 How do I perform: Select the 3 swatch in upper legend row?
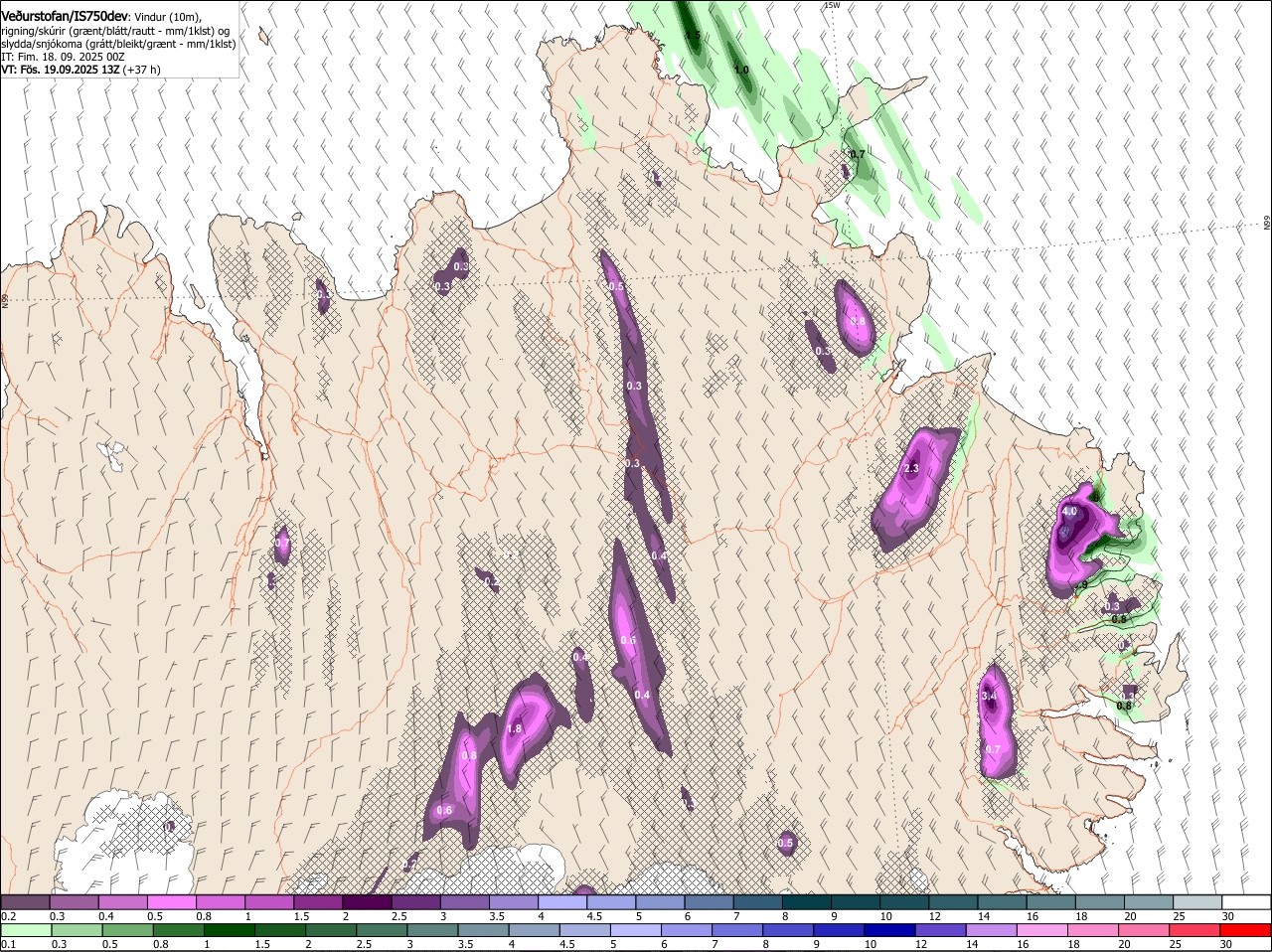(x=465, y=901)
